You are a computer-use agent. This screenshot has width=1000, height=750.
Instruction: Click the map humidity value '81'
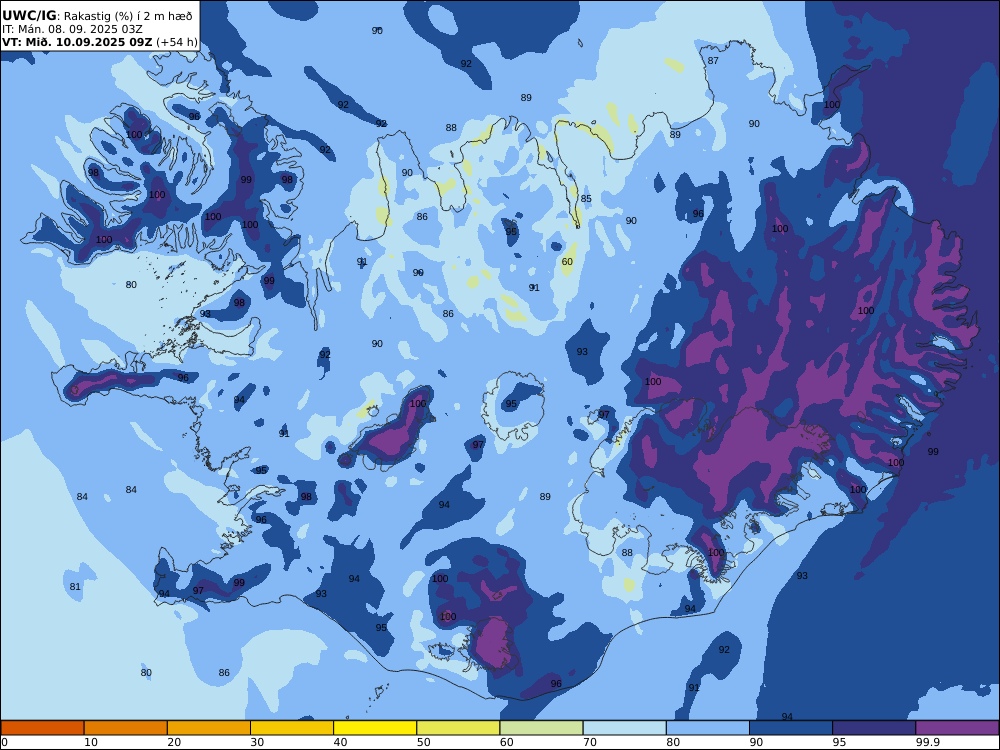click(x=75, y=586)
